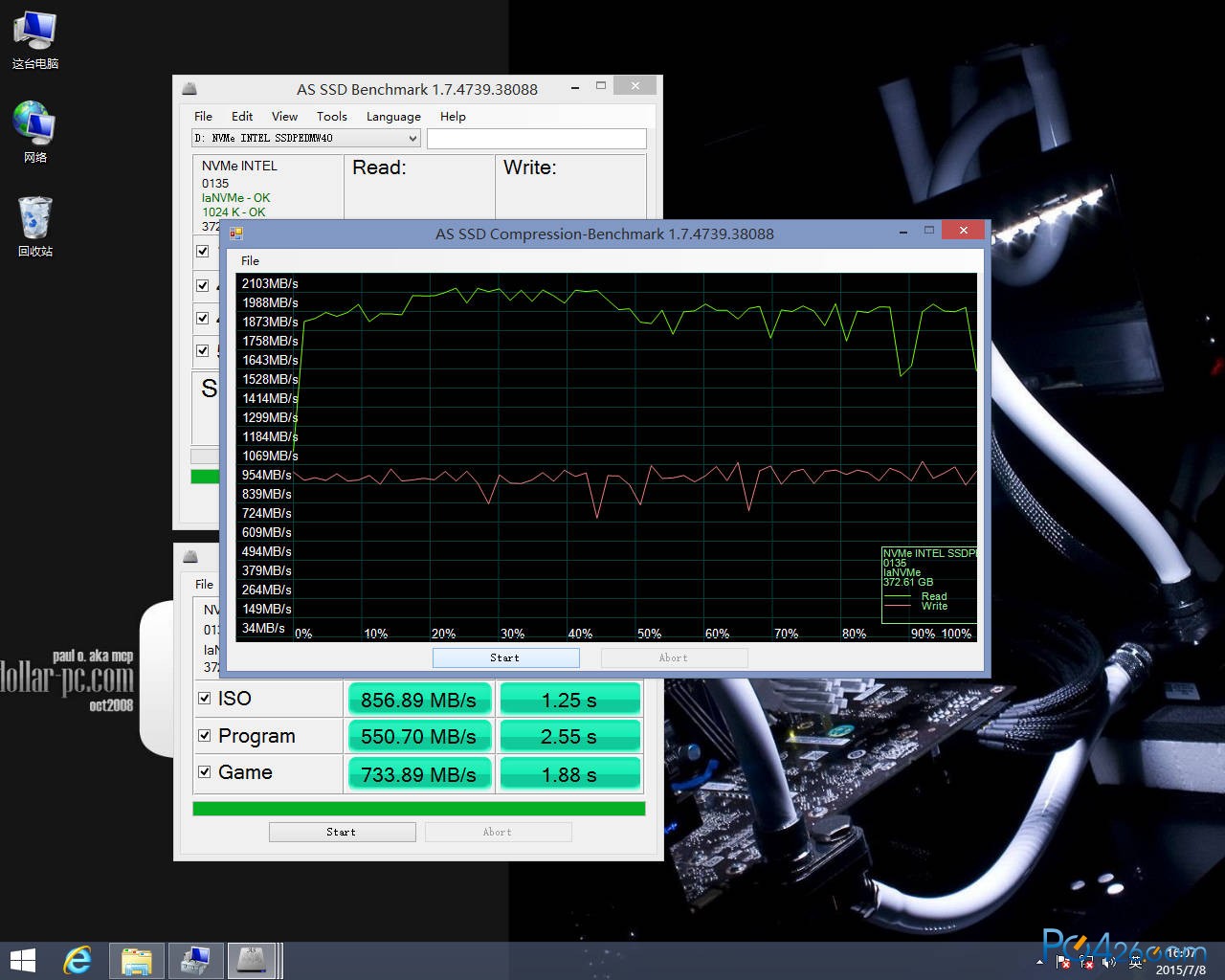Image resolution: width=1225 pixels, height=980 pixels.
Task: Click the graph legend box
Action: [x=929, y=584]
